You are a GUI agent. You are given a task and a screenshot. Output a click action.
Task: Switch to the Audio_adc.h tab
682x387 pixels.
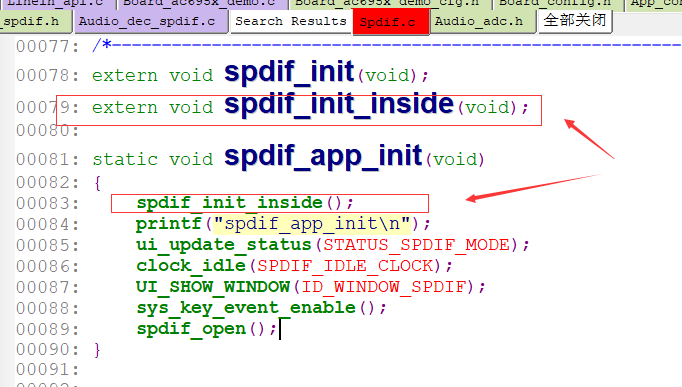coord(482,21)
